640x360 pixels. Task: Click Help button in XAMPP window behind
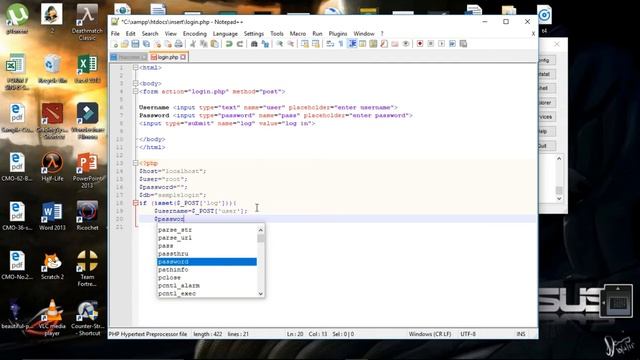pos(547,131)
